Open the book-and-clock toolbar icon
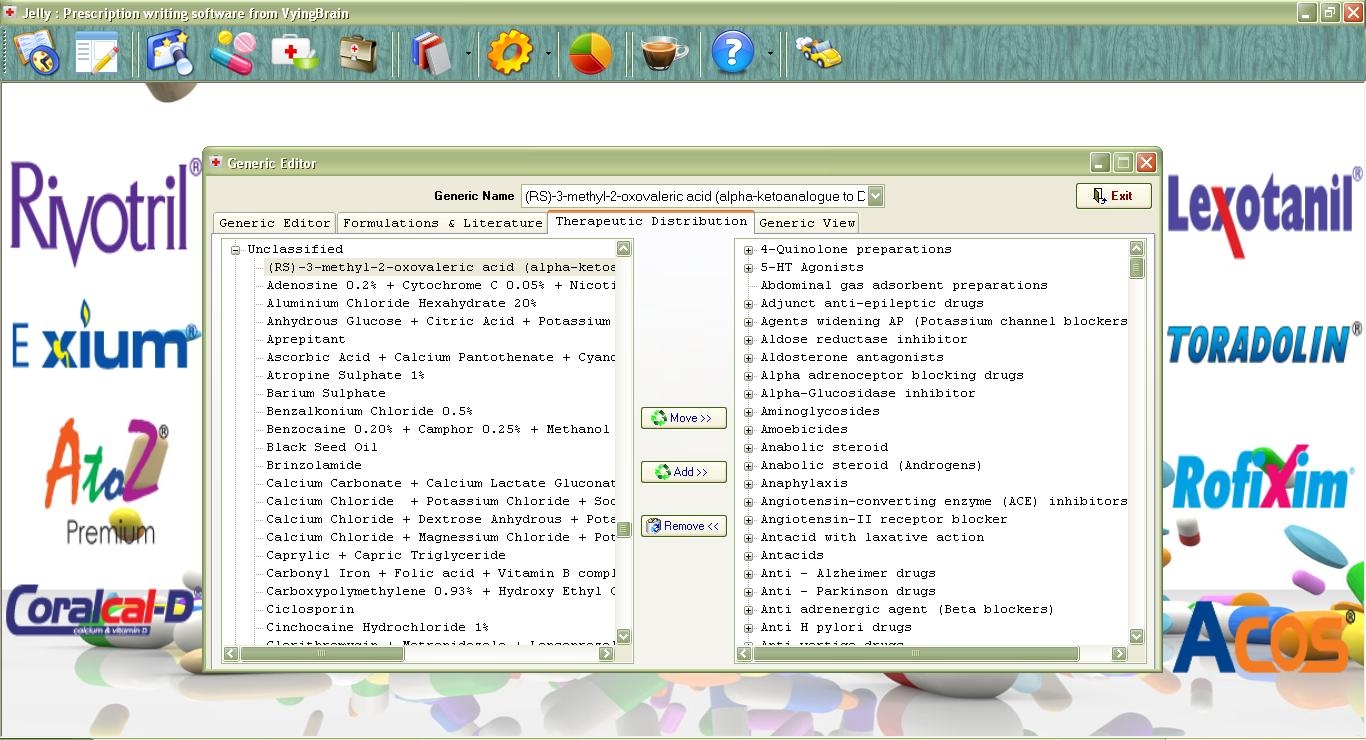 (x=36, y=52)
